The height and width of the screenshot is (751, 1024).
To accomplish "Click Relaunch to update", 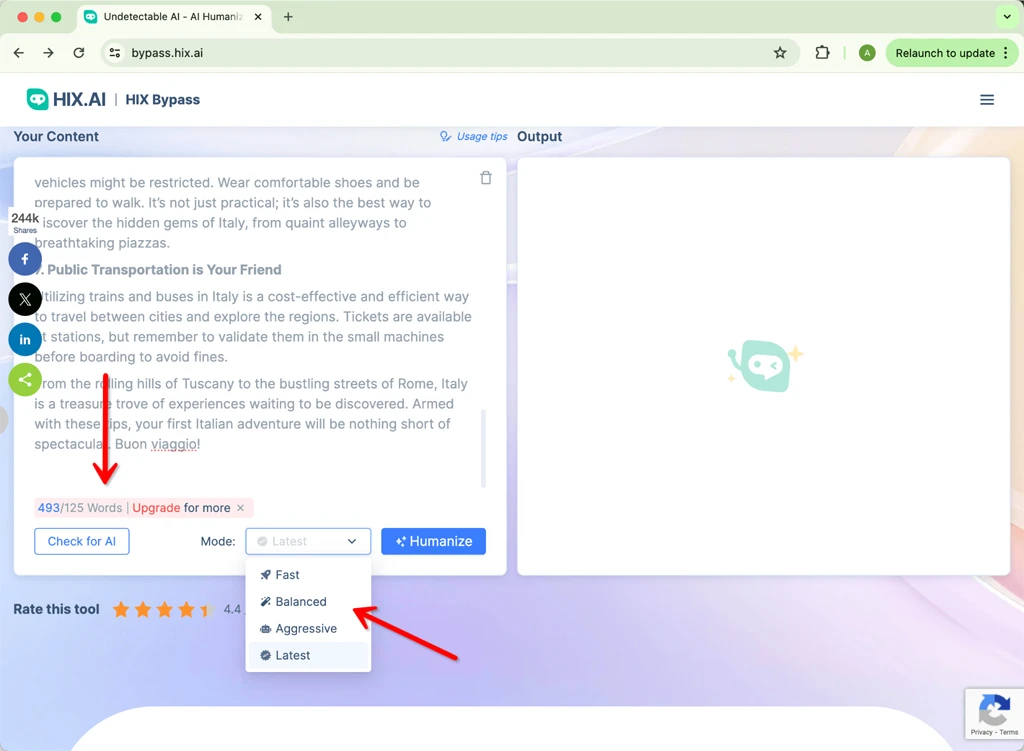I will 945,53.
